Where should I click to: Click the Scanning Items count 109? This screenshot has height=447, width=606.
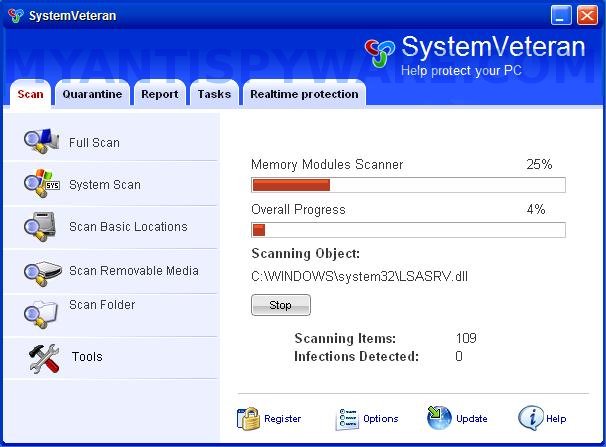coord(466,338)
